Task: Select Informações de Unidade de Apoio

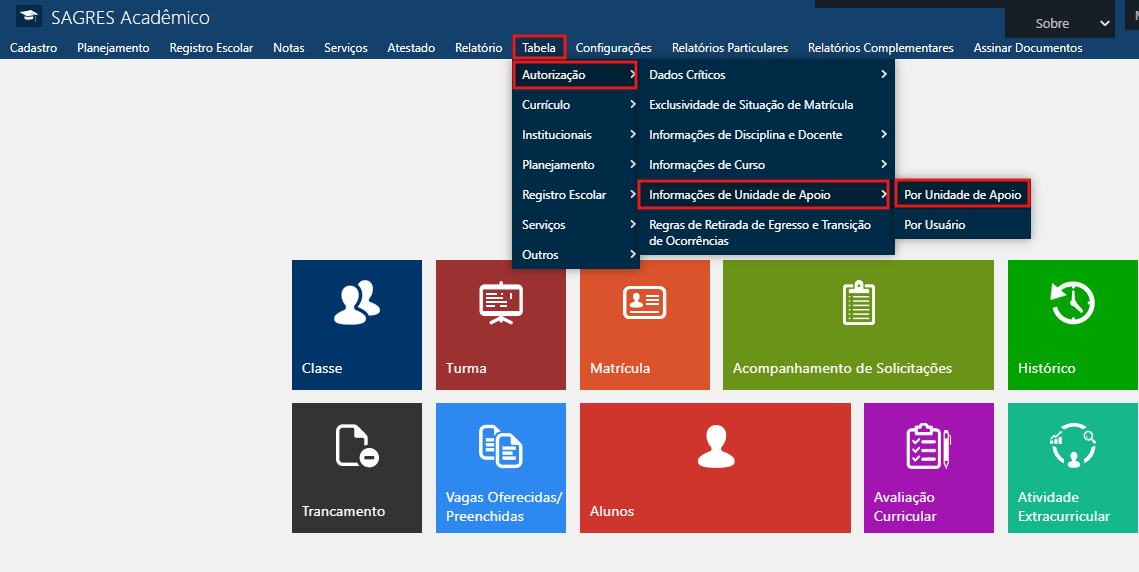Action: (763, 194)
